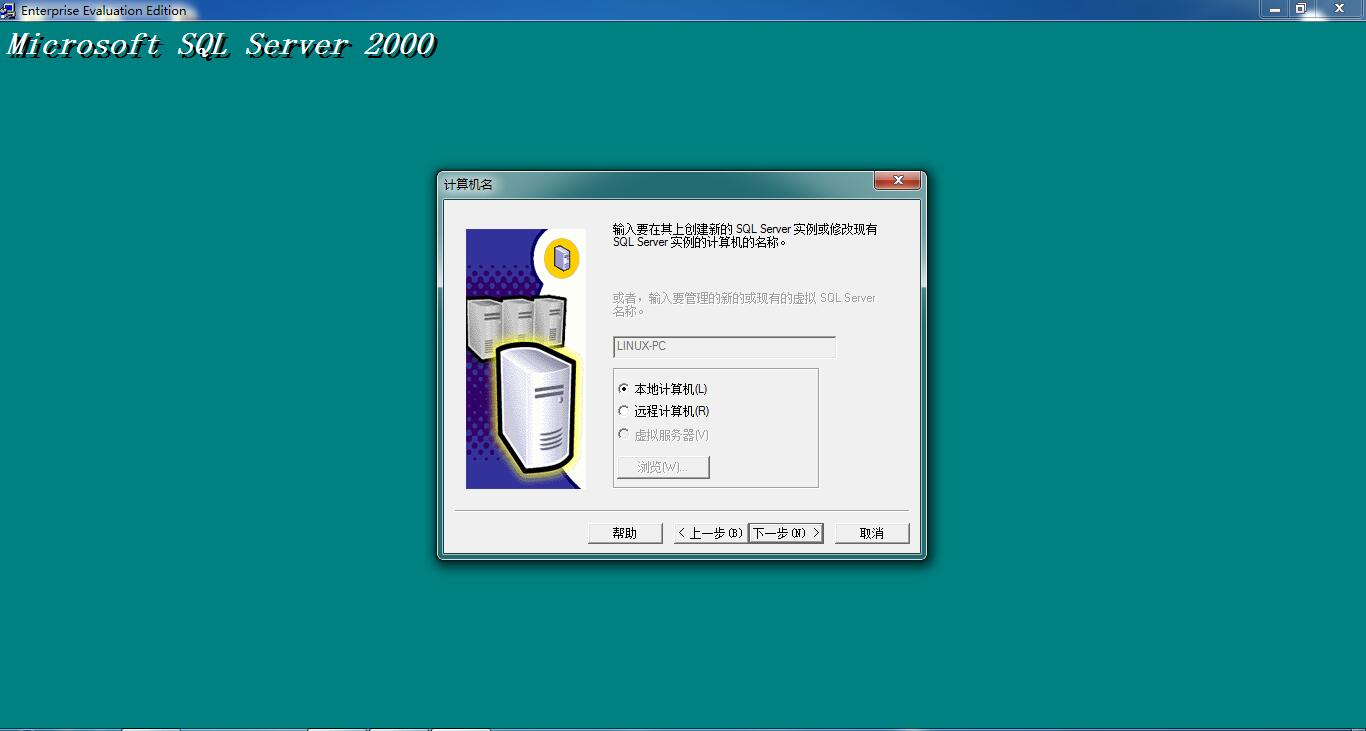Continue with the 下一步(N) button
This screenshot has width=1366, height=731.
(786, 533)
